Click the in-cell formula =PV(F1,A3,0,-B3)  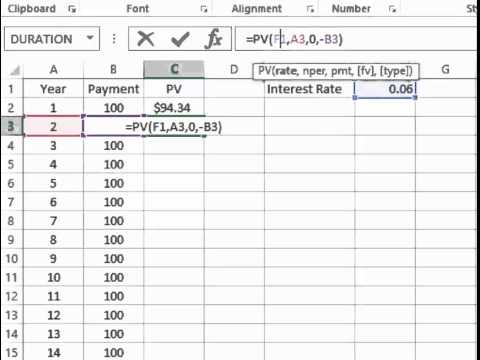point(174,127)
